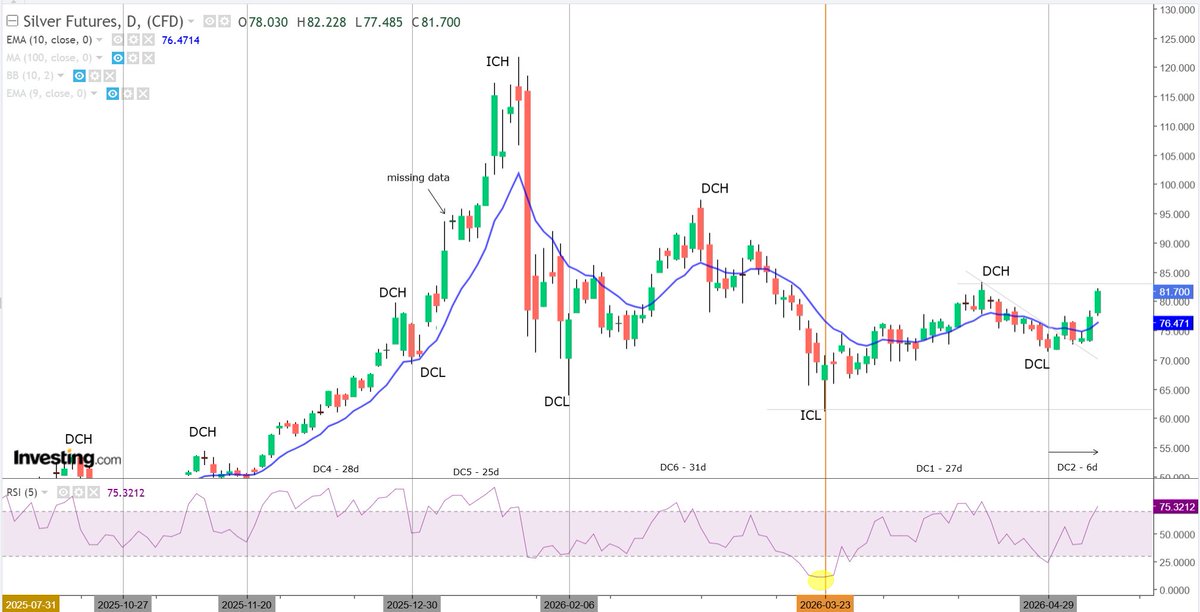
Task: Click the EMA price label 76.471 on price axis
Action: [x=1174, y=324]
